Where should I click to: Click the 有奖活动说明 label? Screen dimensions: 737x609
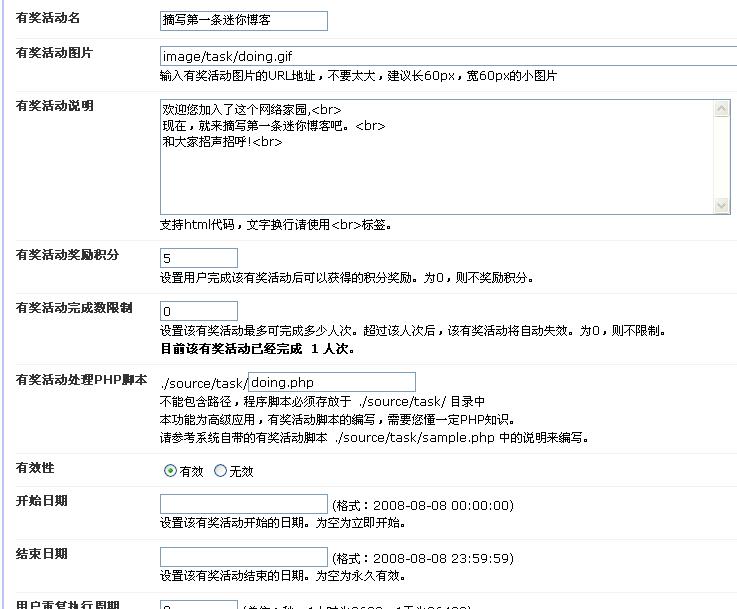[55, 106]
